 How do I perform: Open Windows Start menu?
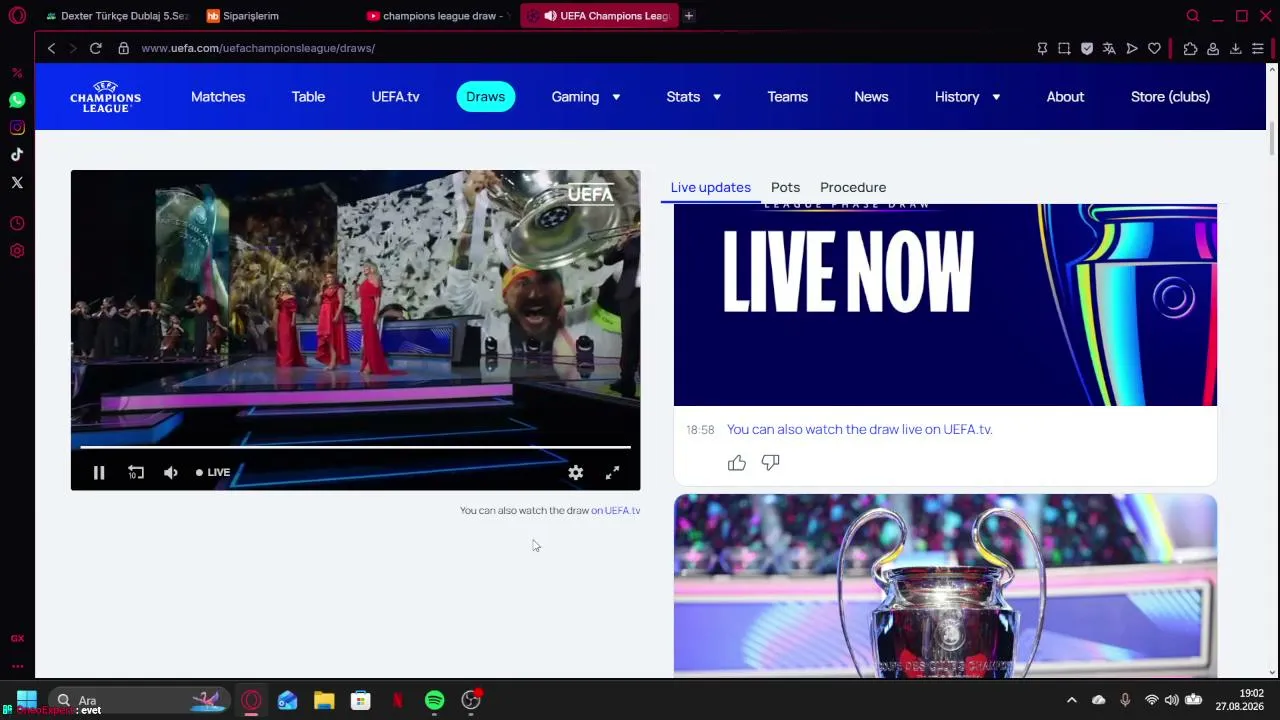click(x=27, y=700)
